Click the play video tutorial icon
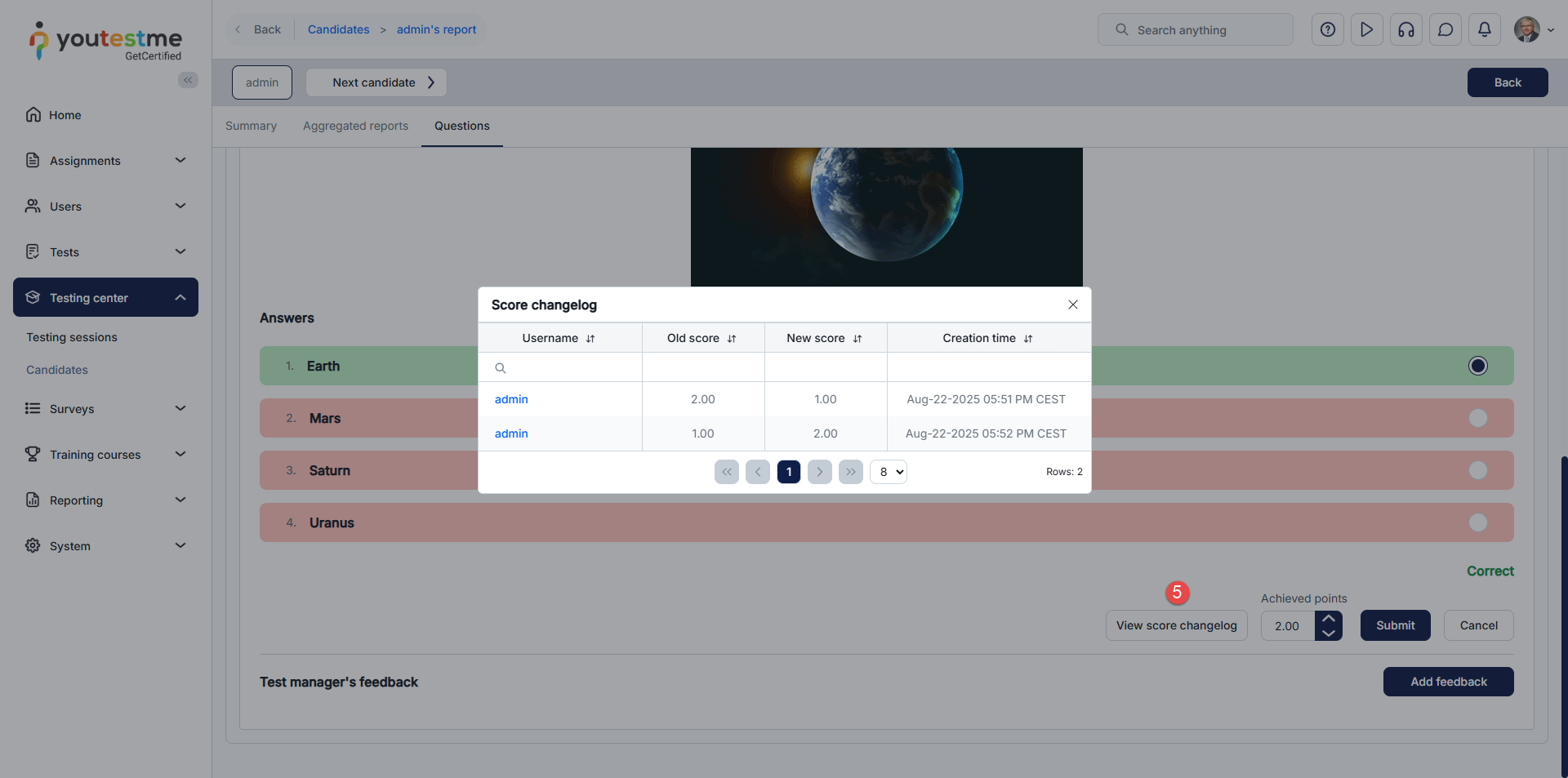The height and width of the screenshot is (778, 1568). (x=1366, y=30)
